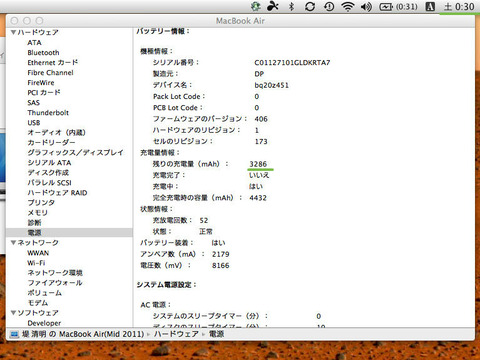Click the remaining charge value 3286
Image resolution: width=480 pixels, height=360 pixels.
click(258, 164)
